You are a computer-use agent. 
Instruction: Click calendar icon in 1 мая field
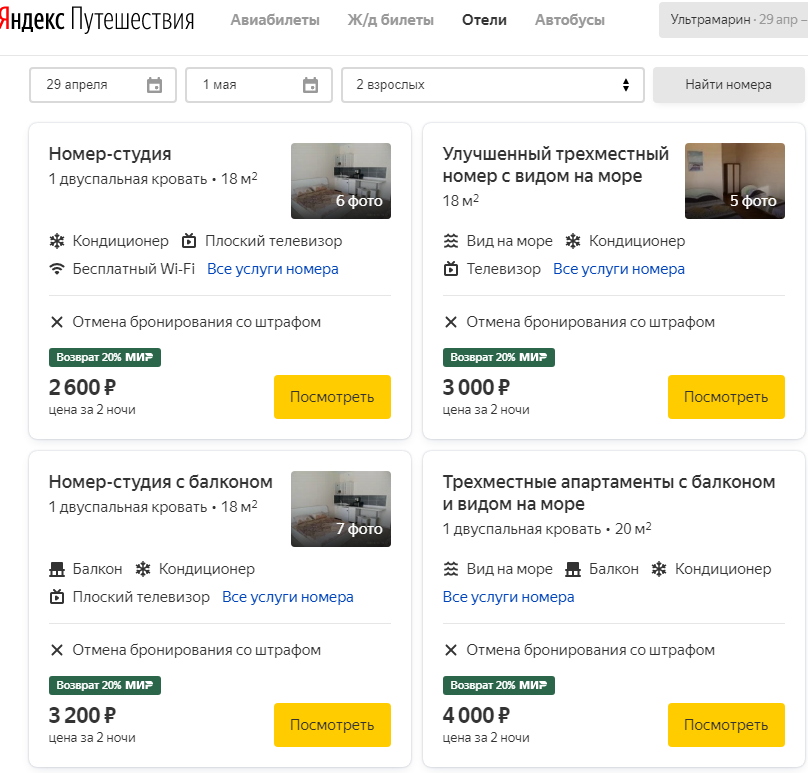point(310,85)
